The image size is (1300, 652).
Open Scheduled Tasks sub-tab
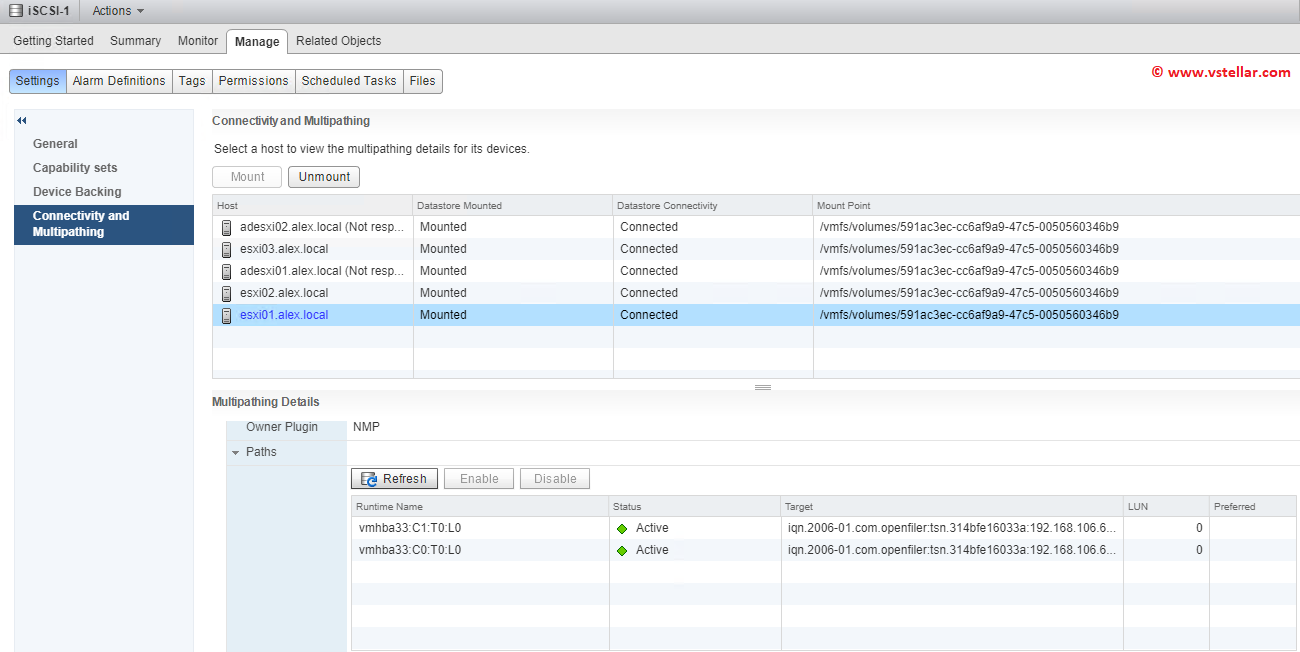point(349,81)
